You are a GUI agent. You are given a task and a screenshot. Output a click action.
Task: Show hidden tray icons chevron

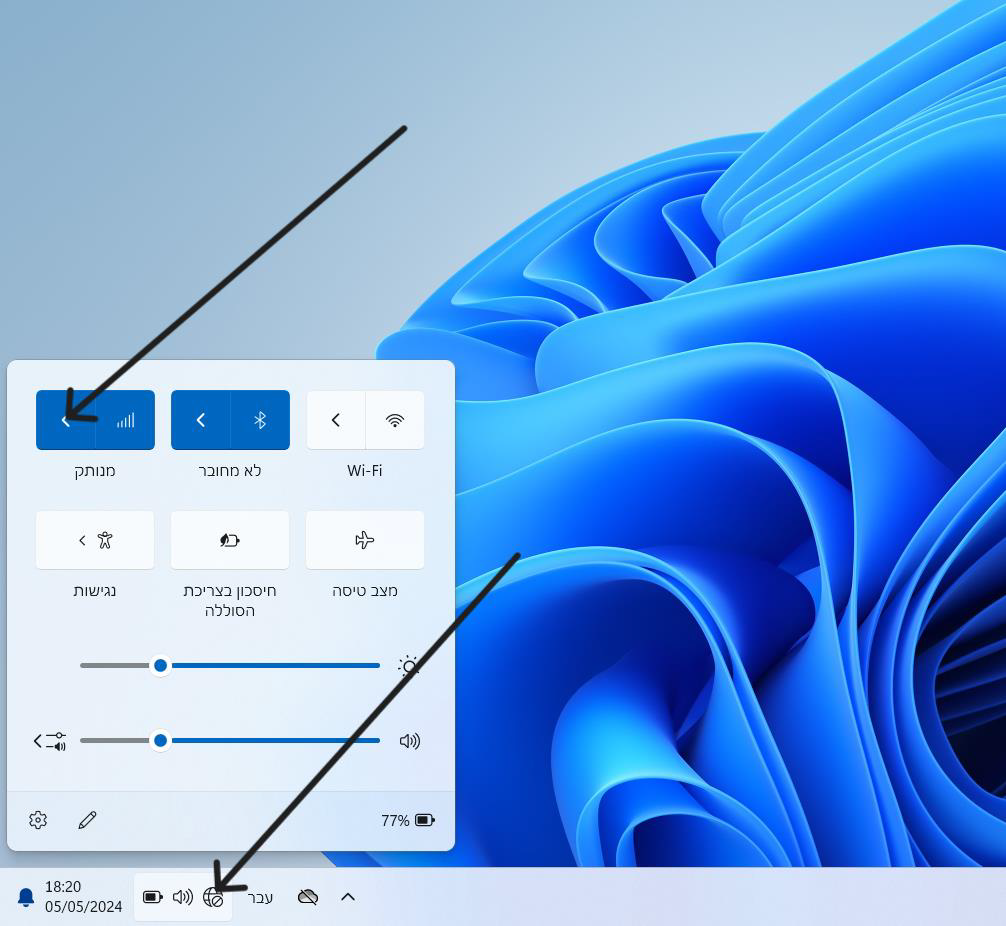point(348,896)
